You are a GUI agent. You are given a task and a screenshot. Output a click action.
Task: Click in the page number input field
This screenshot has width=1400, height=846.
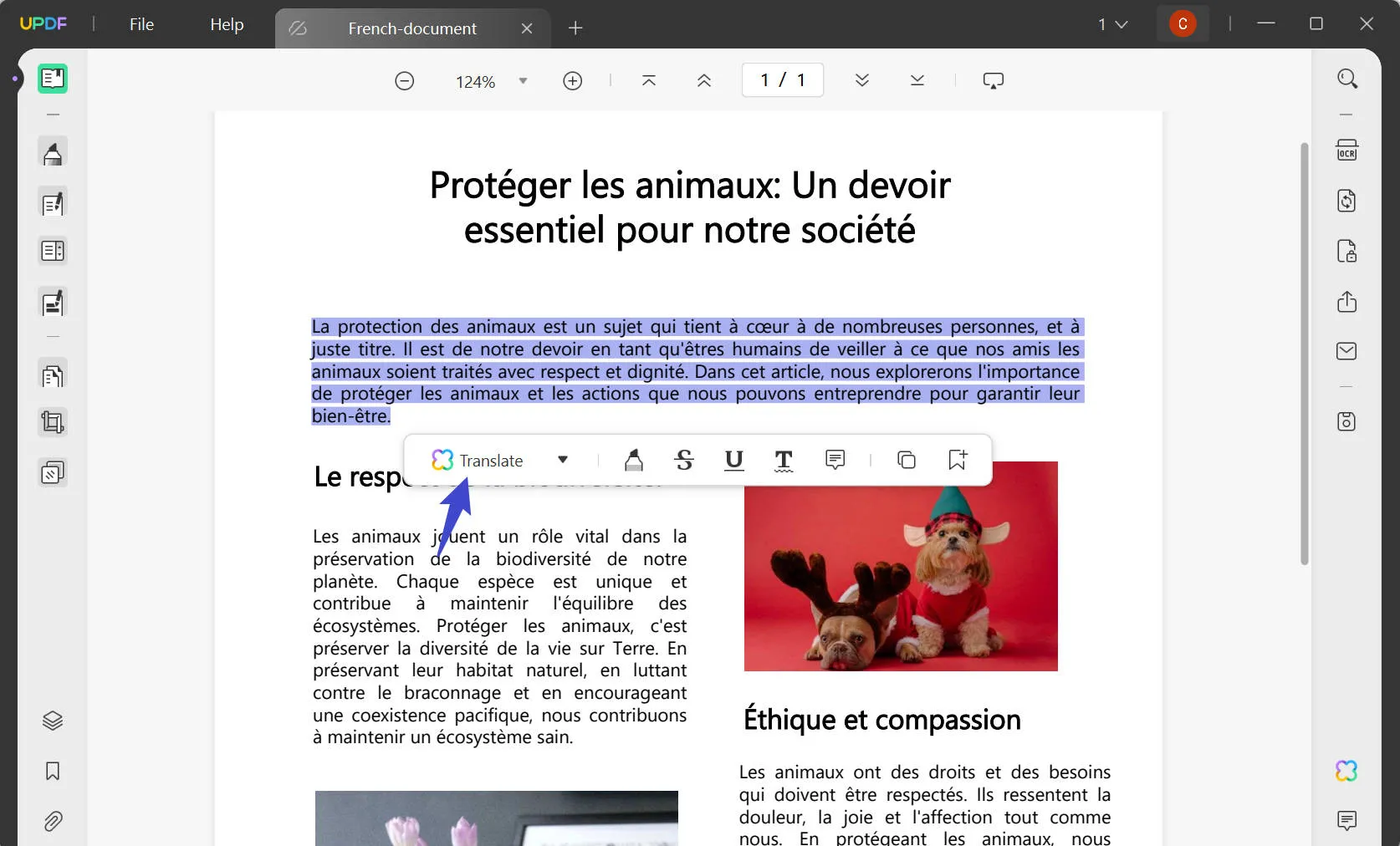[781, 80]
